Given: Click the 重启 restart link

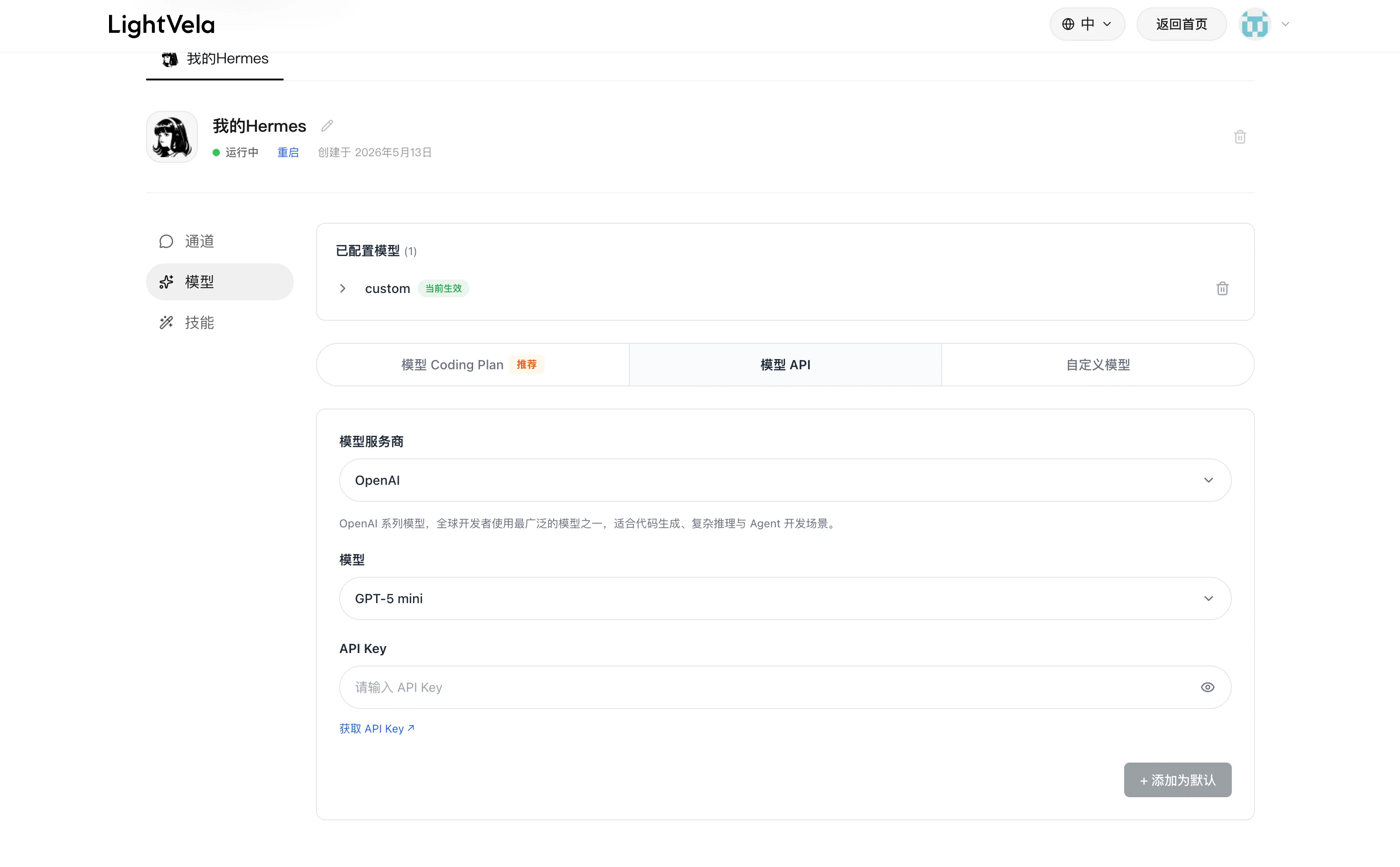Looking at the screenshot, I should pyautogui.click(x=288, y=153).
